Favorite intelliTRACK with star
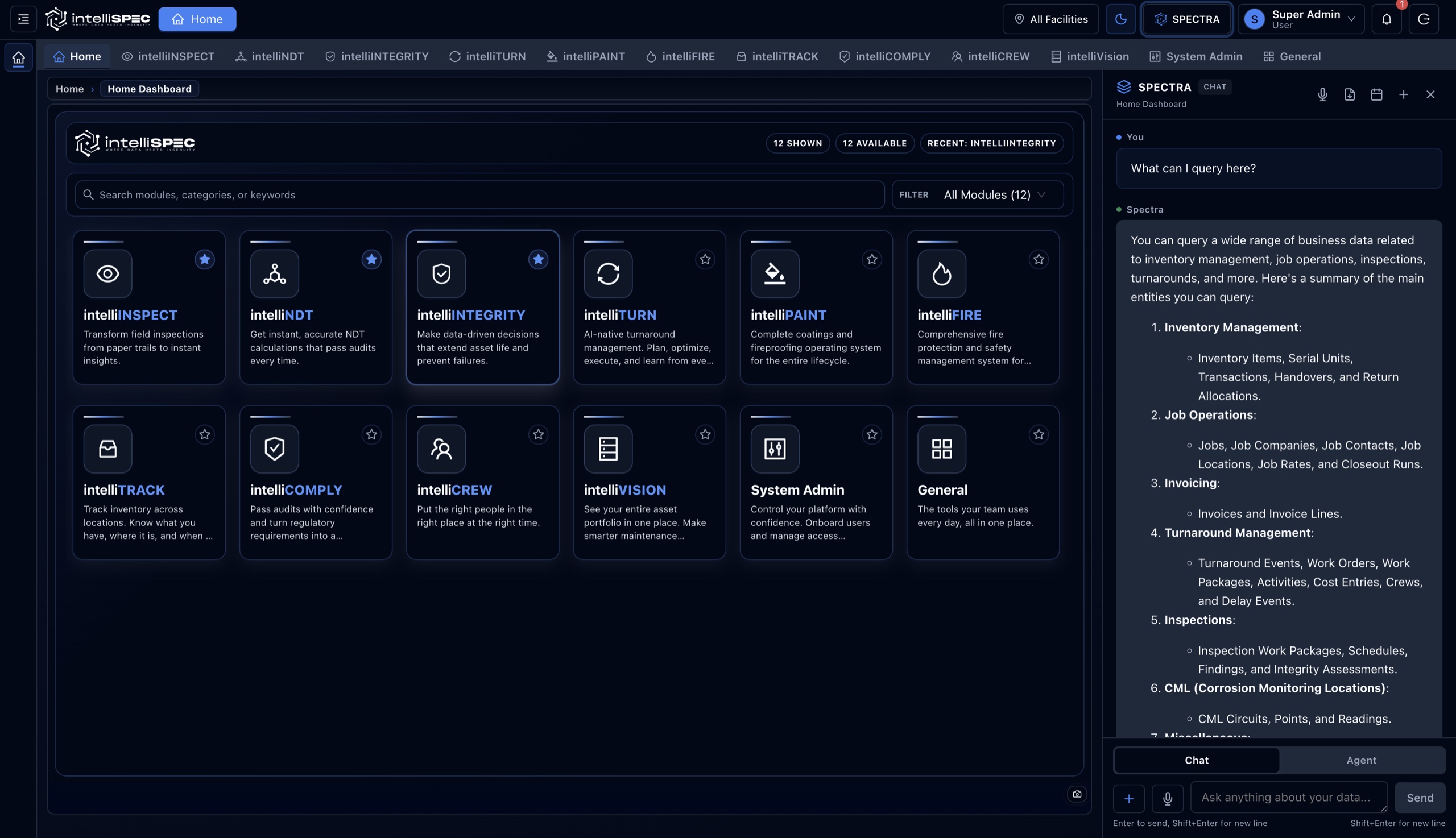 pyautogui.click(x=204, y=434)
